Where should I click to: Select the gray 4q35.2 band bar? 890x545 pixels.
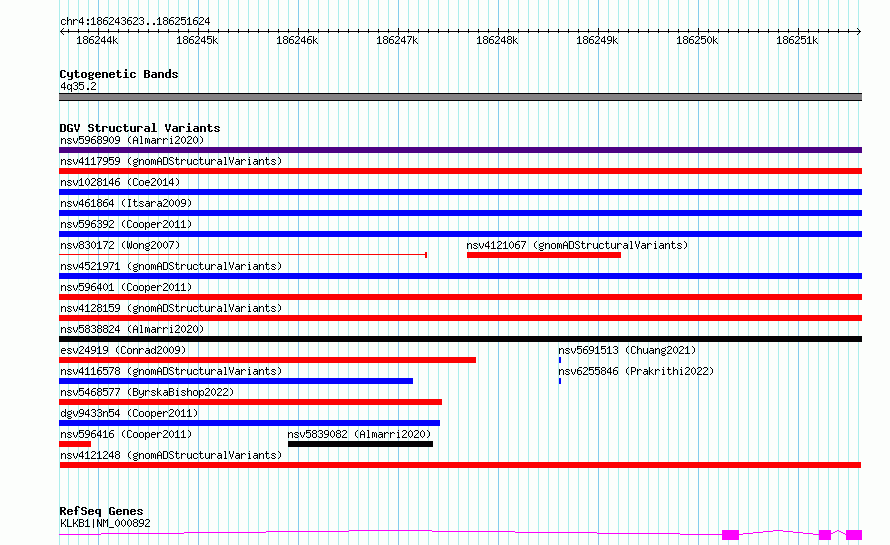coord(460,97)
